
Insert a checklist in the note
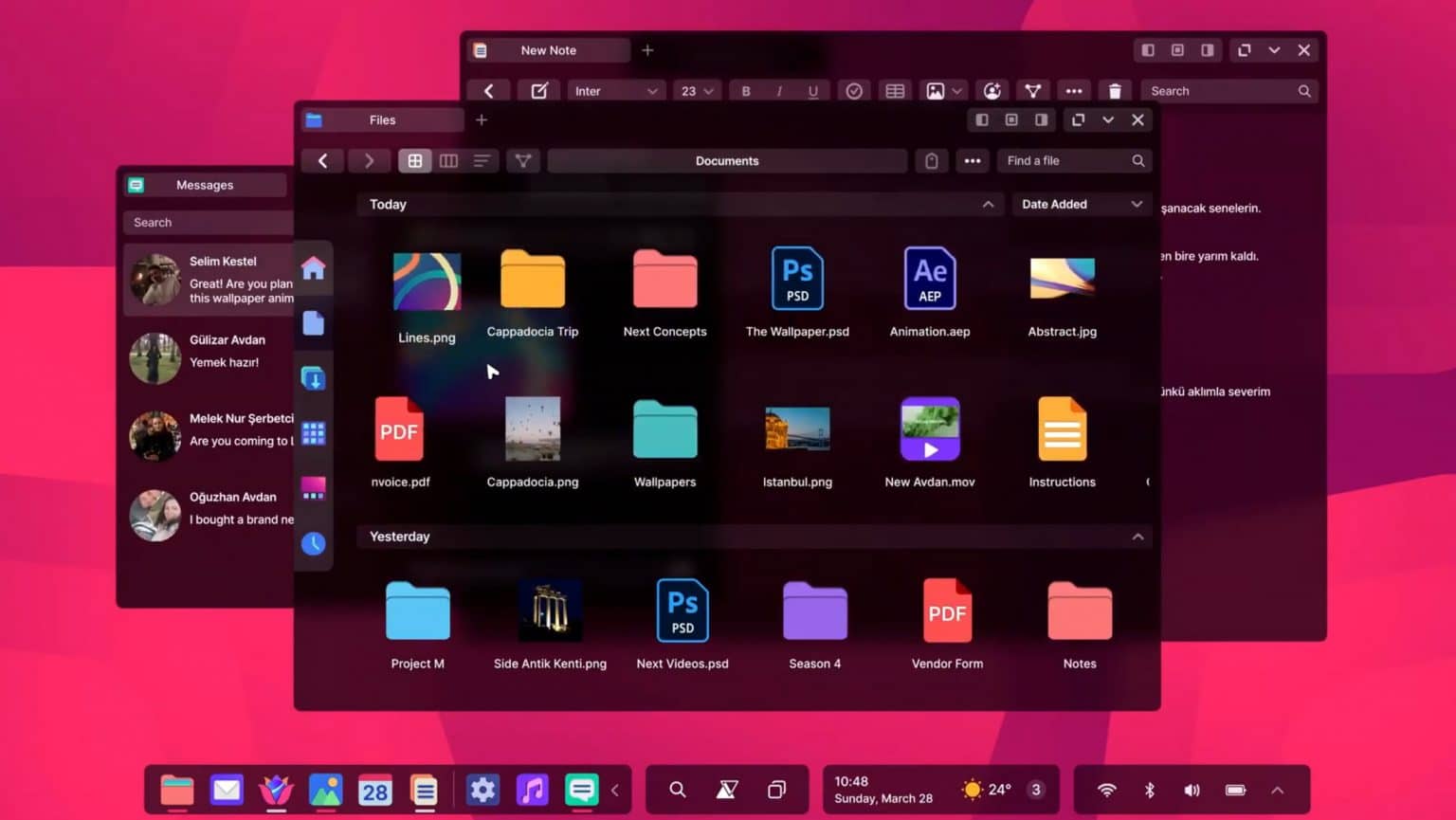click(854, 90)
